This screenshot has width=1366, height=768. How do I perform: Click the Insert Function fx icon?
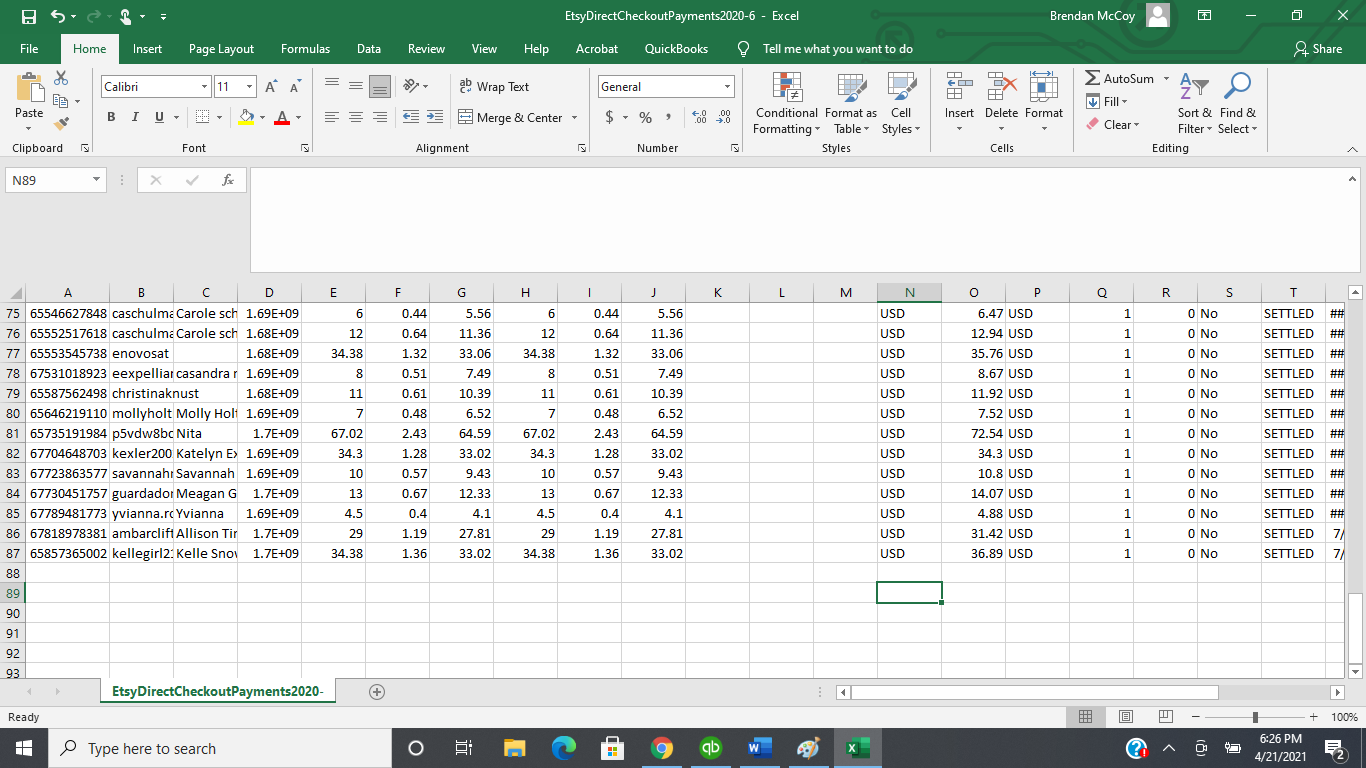[x=228, y=180]
